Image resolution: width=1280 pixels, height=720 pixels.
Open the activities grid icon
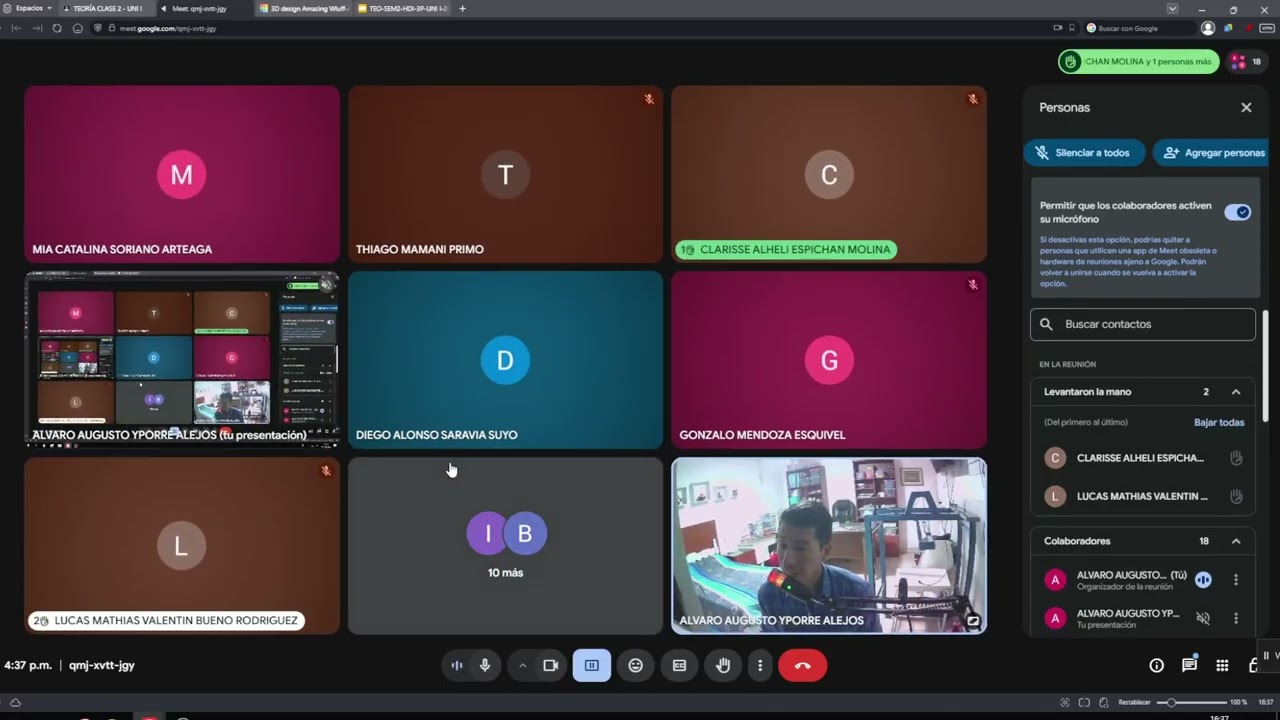pos(1222,665)
